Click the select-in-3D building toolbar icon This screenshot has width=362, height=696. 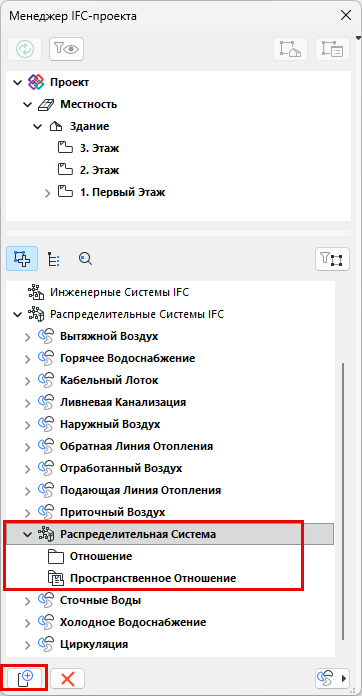point(291,49)
